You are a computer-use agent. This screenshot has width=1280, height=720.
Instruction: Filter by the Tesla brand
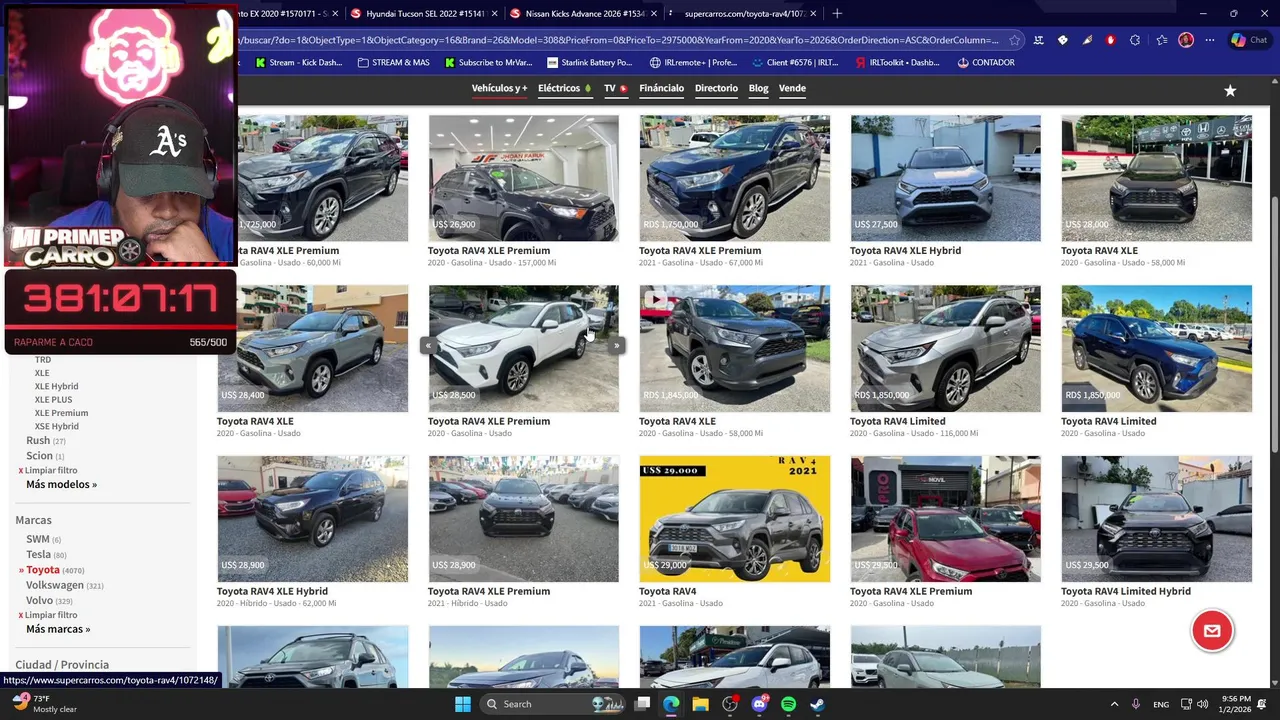tap(38, 554)
